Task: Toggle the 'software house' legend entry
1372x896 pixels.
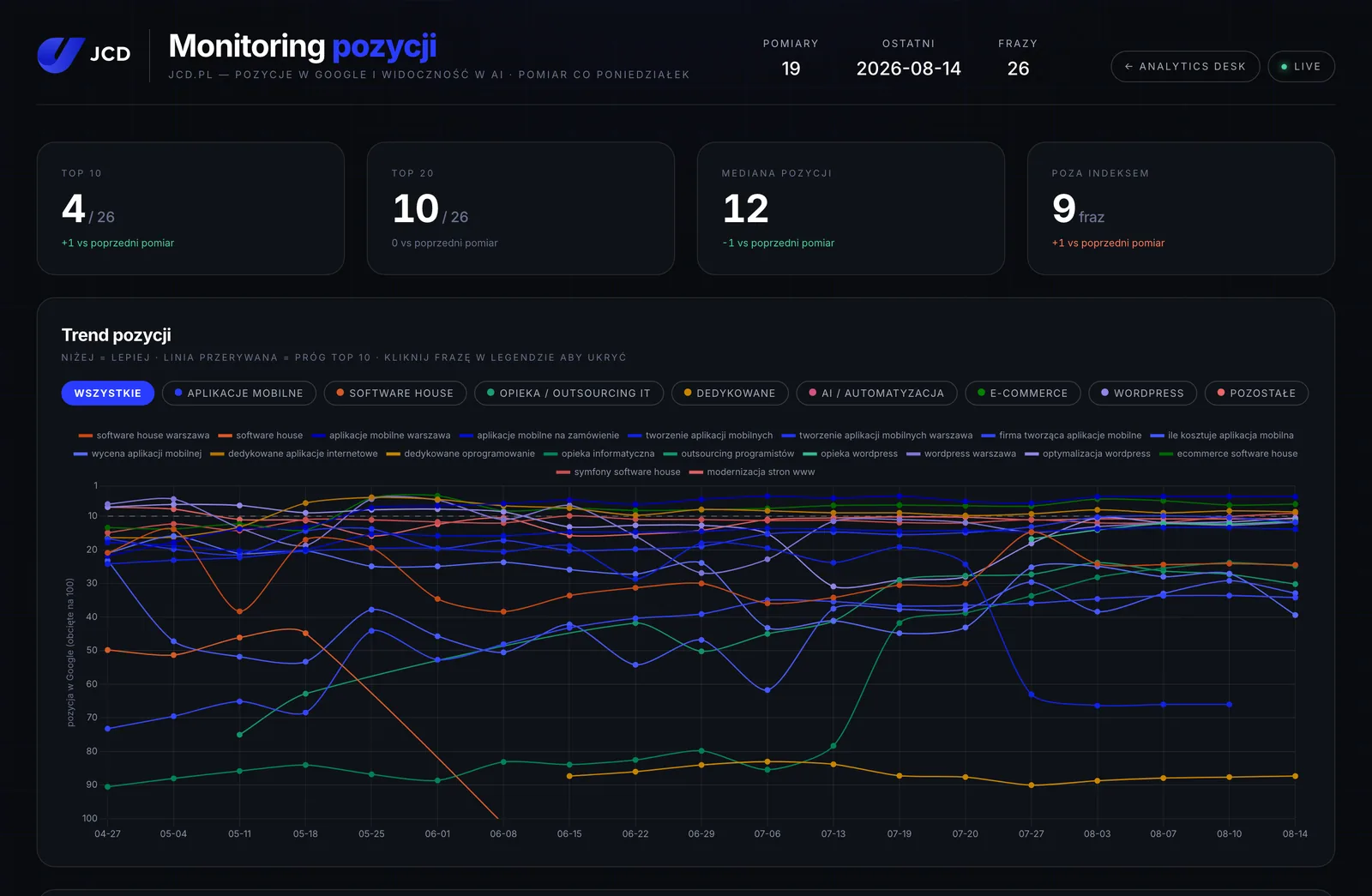Action: 261,436
